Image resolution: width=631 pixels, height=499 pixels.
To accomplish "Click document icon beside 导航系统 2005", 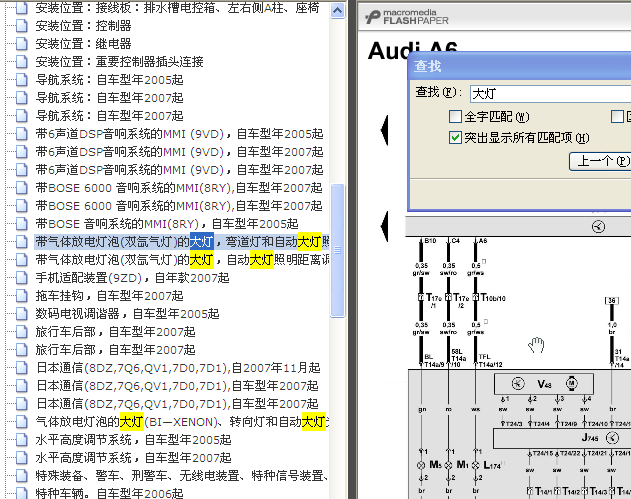I will pyautogui.click(x=21, y=80).
